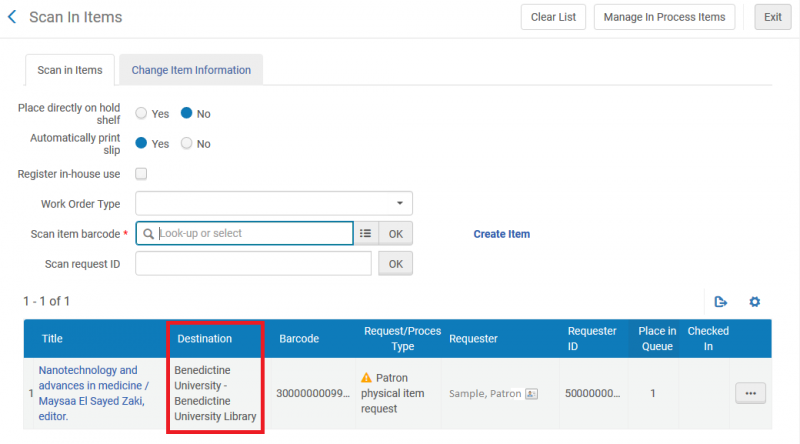
Task: Click the warning icon in Request/Process Type
Action: pyautogui.click(x=366, y=378)
